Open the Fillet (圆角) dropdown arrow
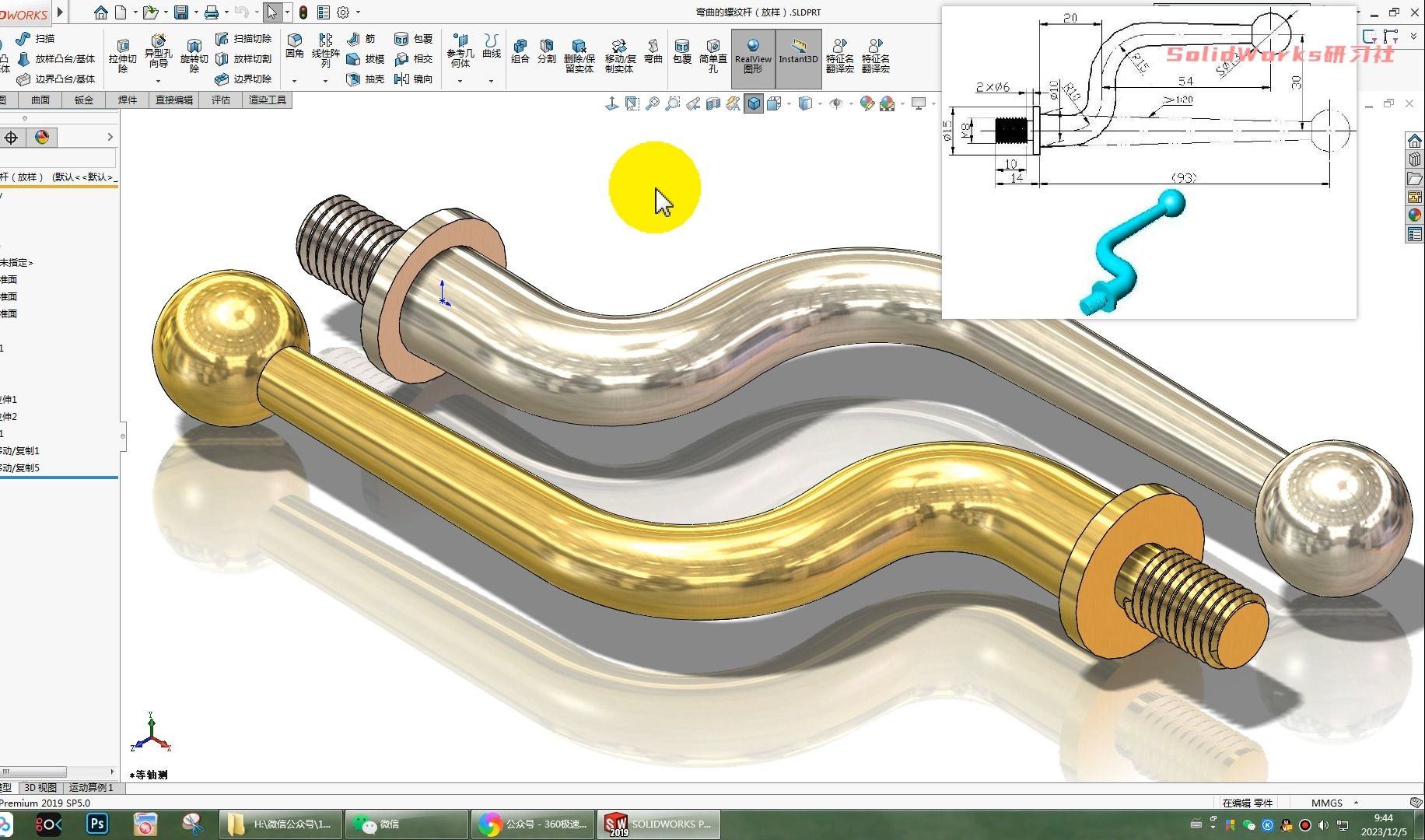1425x840 pixels. [x=294, y=81]
